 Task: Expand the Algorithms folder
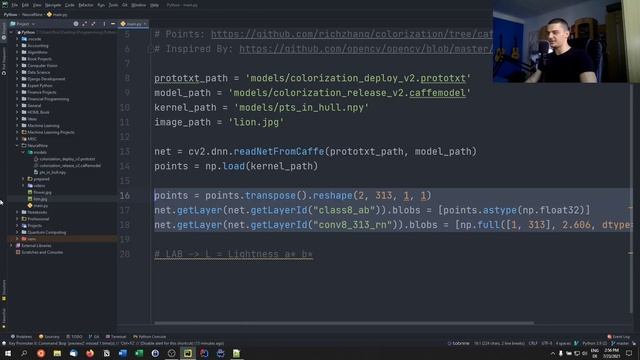click(17, 52)
